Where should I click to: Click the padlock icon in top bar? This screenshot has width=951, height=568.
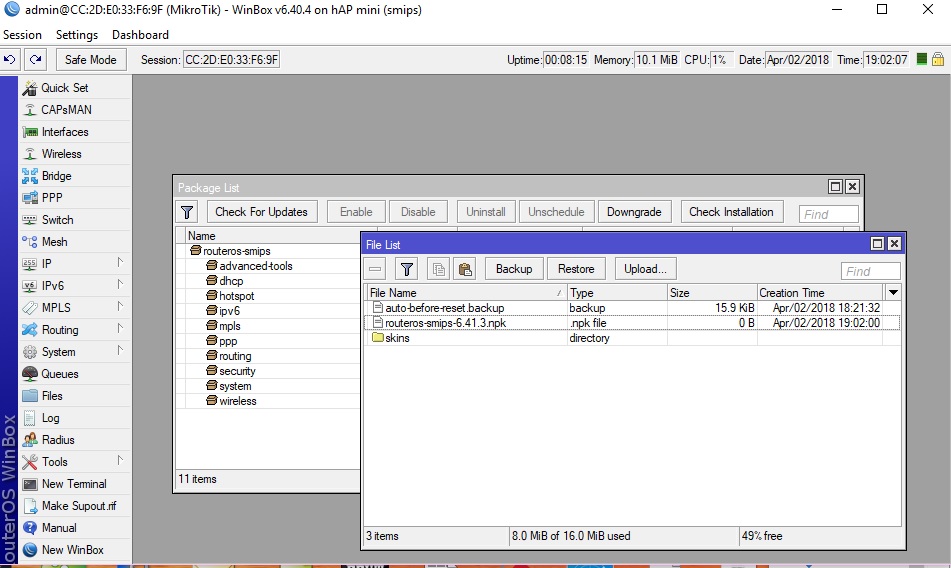click(938, 59)
